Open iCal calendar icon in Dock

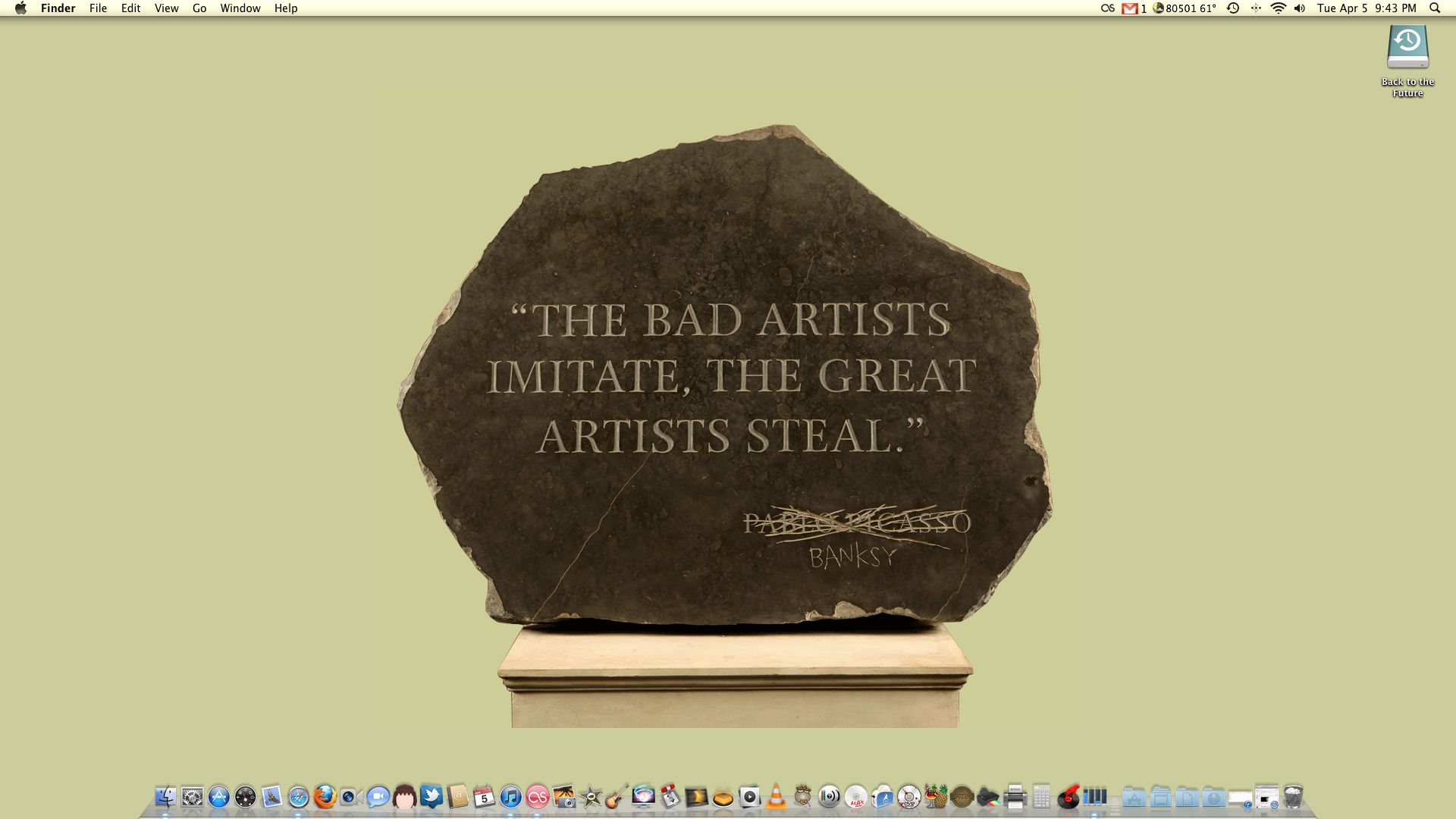pyautogui.click(x=484, y=797)
